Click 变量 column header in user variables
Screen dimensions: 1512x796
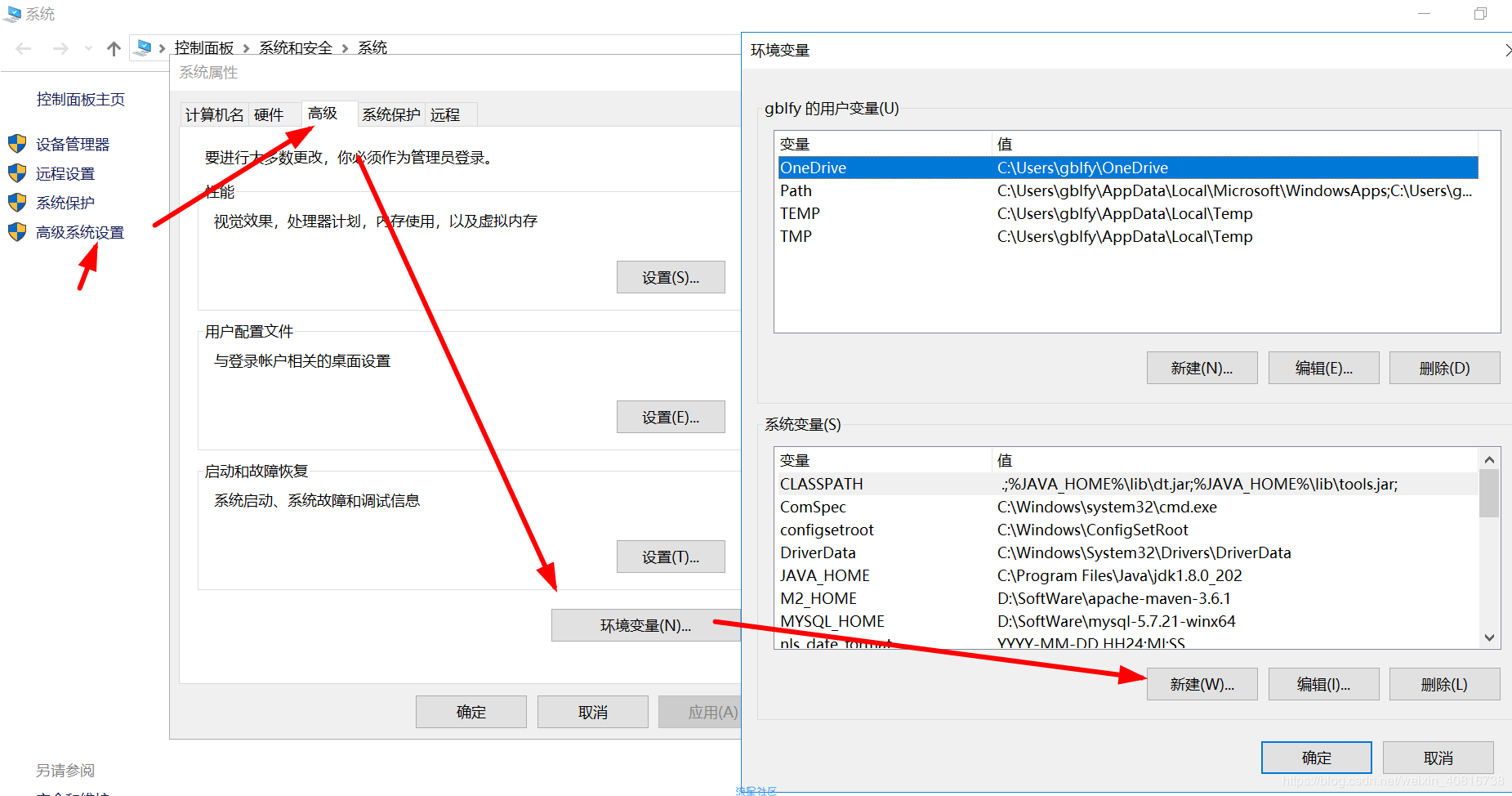coord(884,145)
